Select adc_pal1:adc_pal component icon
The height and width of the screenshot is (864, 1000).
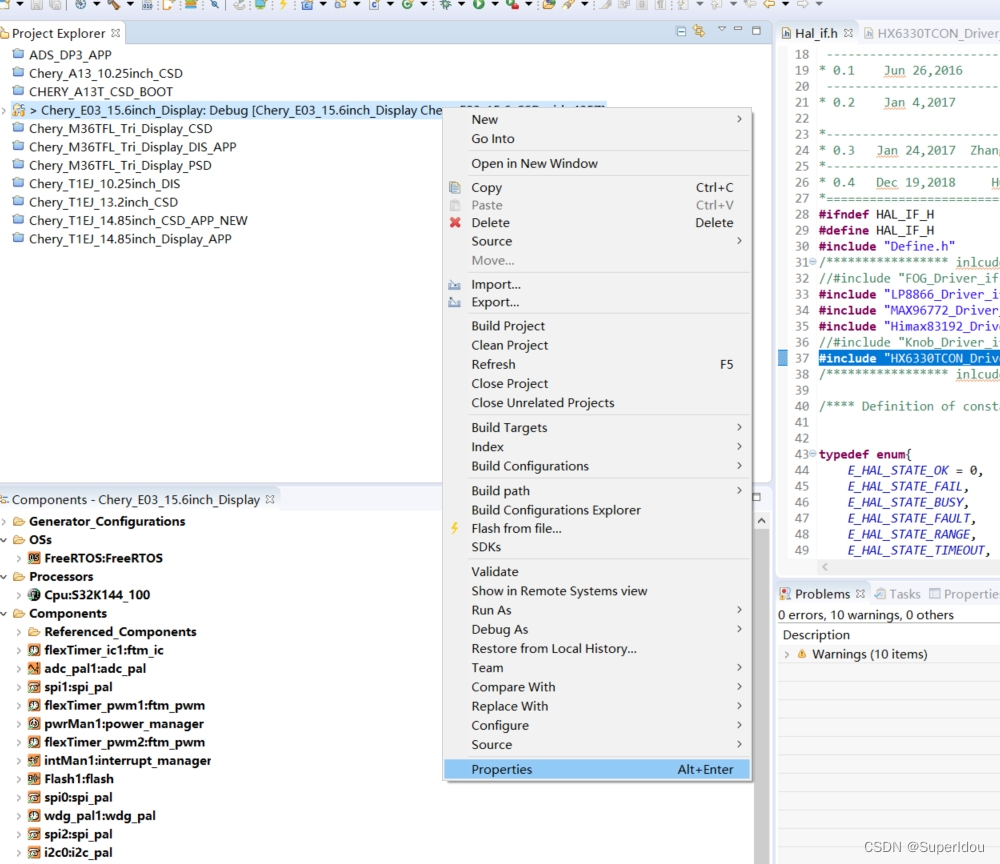pos(34,669)
